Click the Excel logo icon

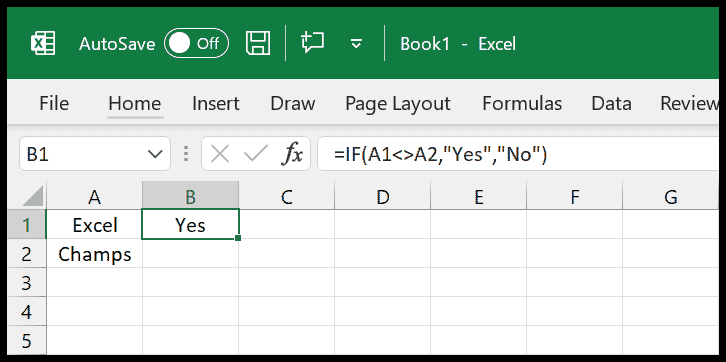point(43,44)
